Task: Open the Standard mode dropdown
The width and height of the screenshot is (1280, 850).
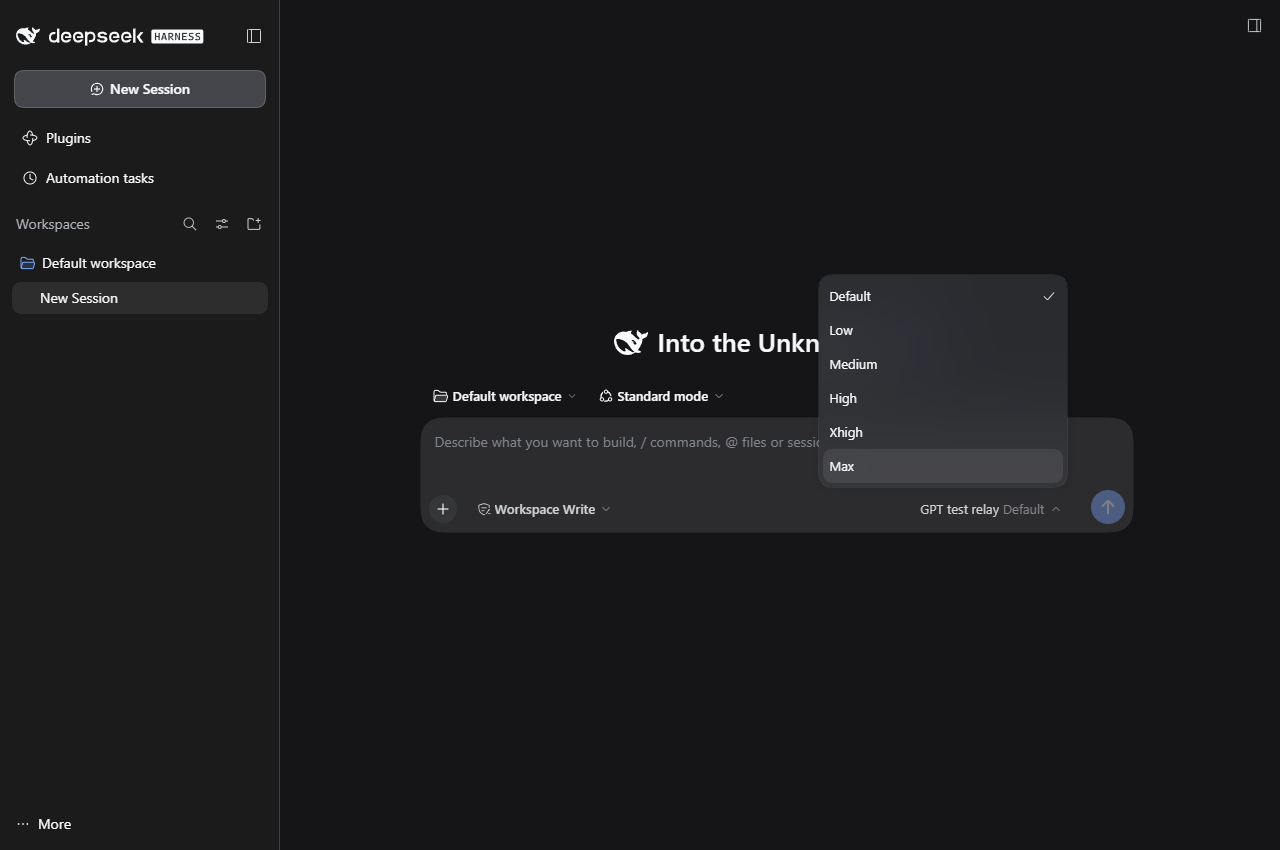Action: (661, 396)
